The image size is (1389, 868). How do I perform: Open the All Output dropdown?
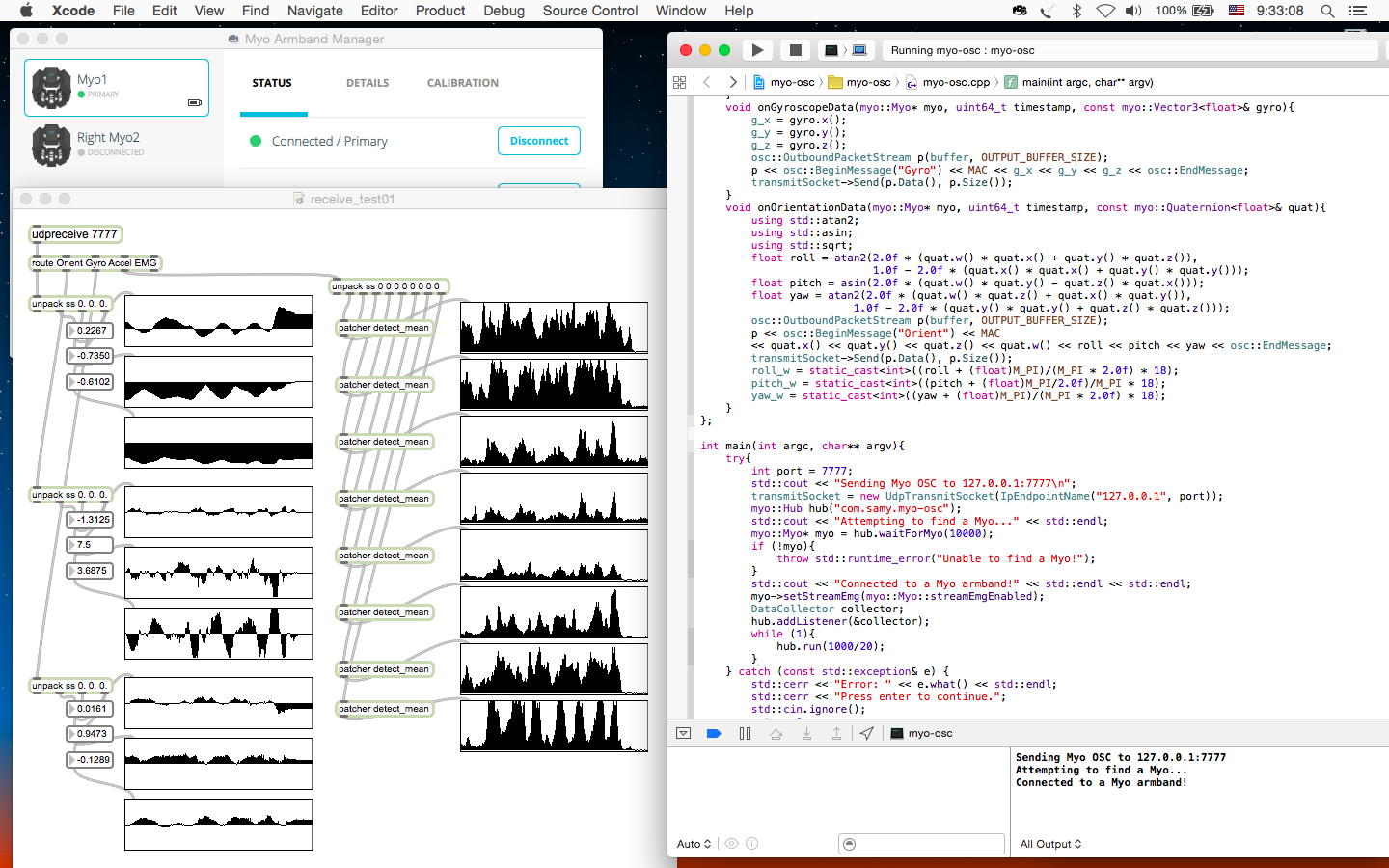point(1050,844)
